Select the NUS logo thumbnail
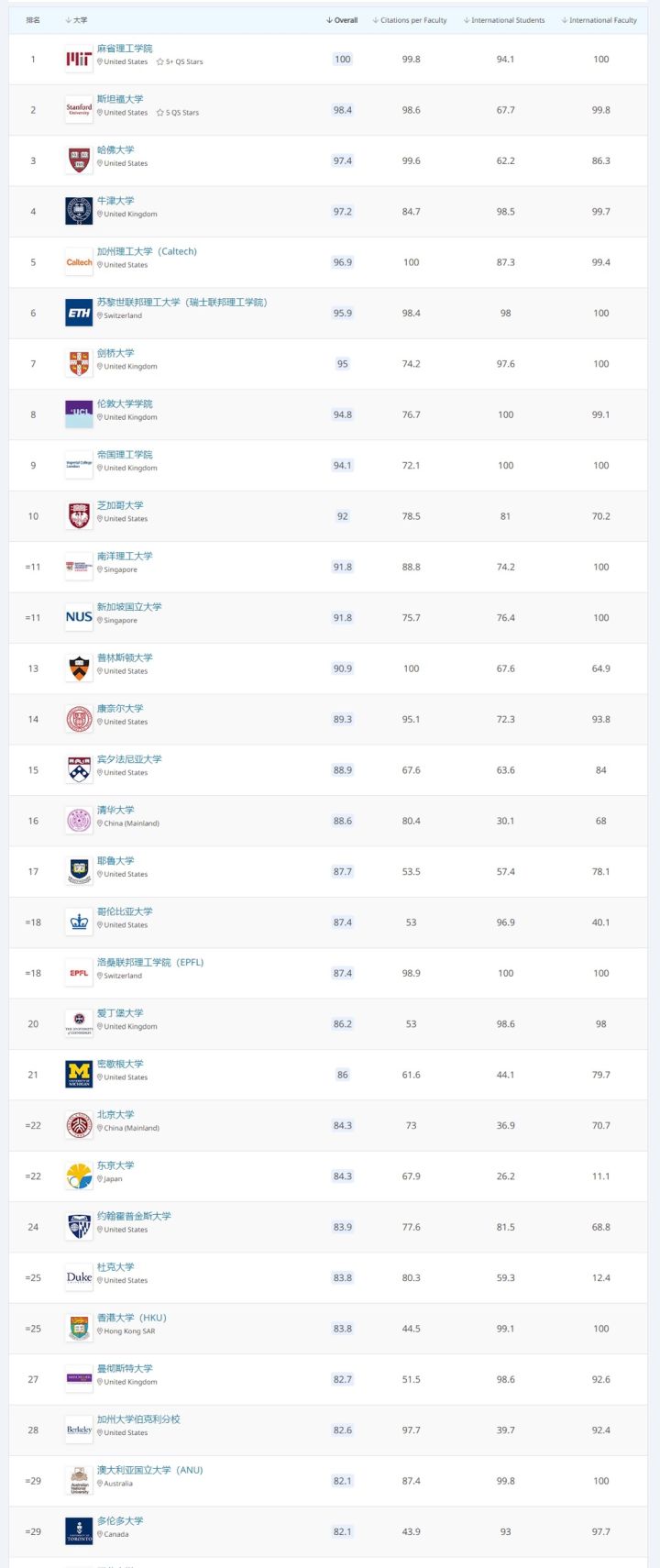This screenshot has height=1568, width=660. (x=79, y=617)
